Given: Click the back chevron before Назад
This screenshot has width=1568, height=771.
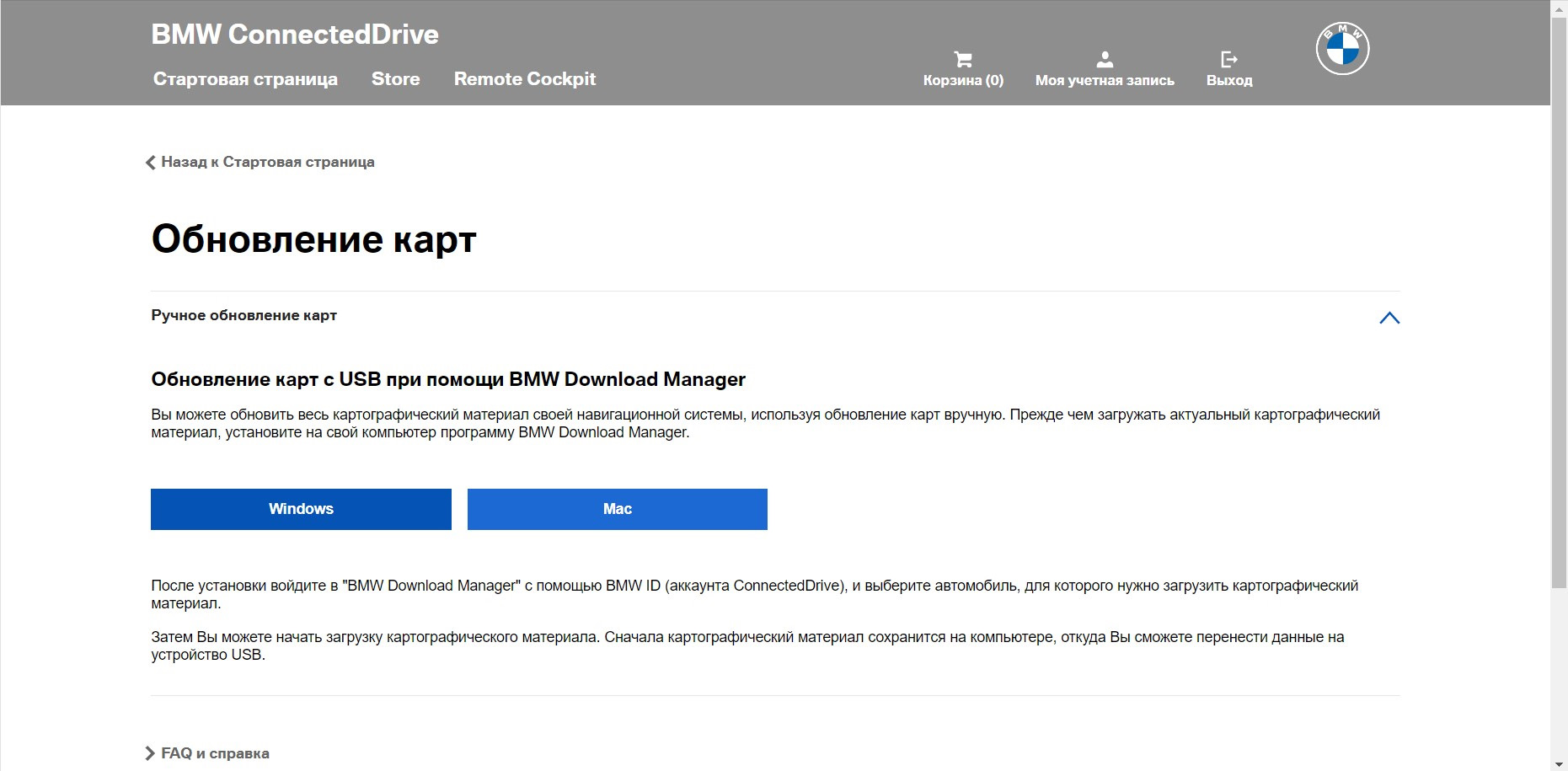Looking at the screenshot, I should coord(151,163).
